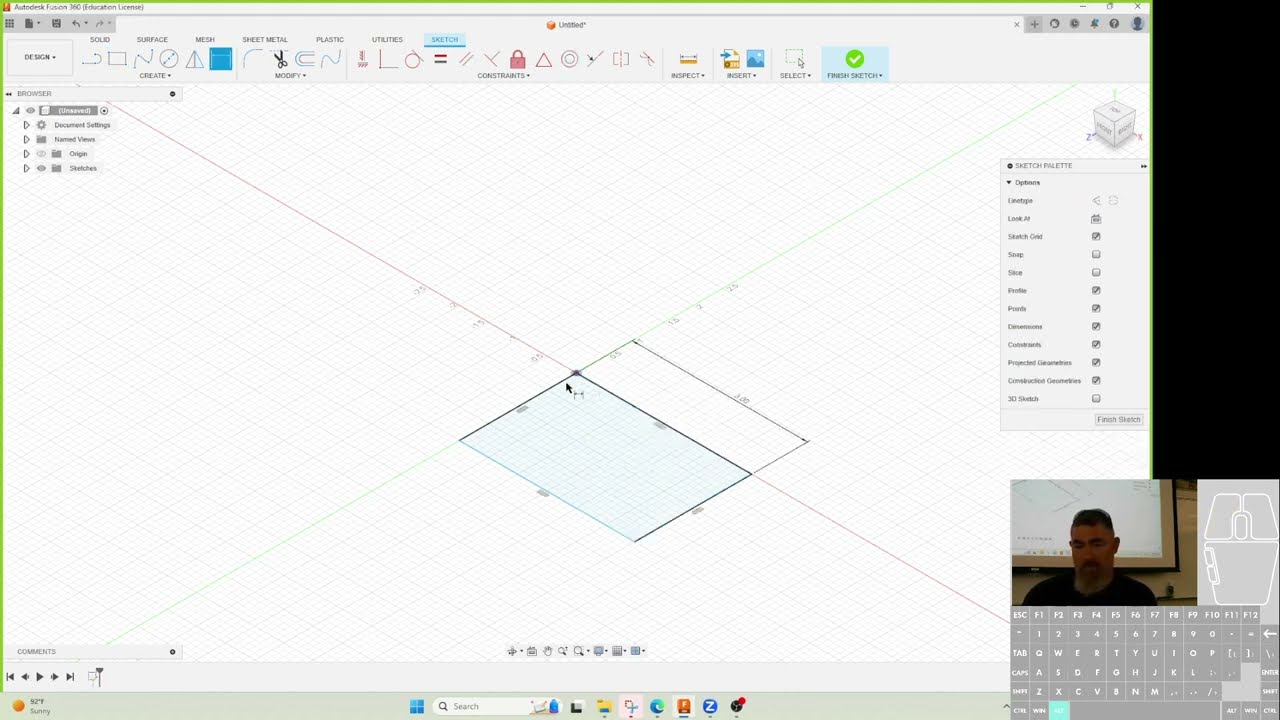Apply the Equal constraint

pyautogui.click(x=440, y=59)
